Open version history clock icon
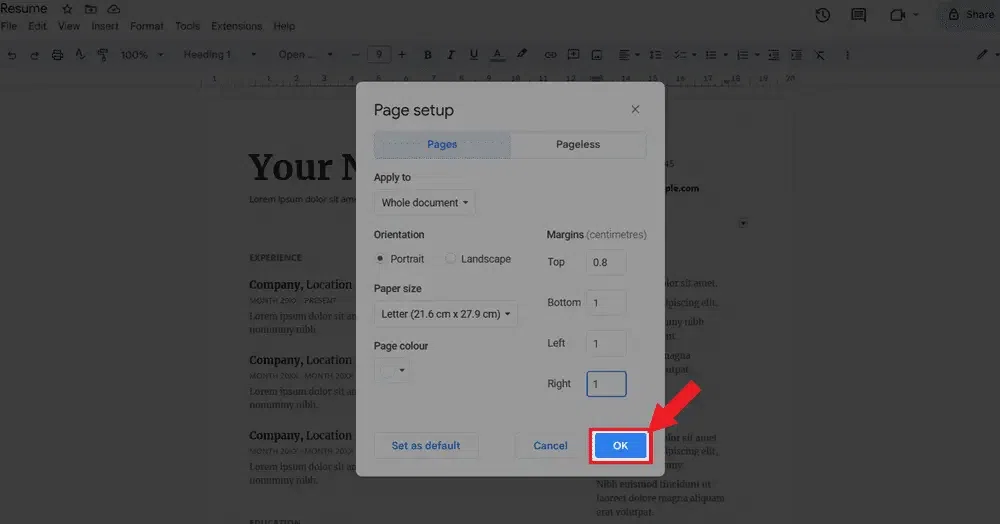This screenshot has height=524, width=1000. point(823,15)
